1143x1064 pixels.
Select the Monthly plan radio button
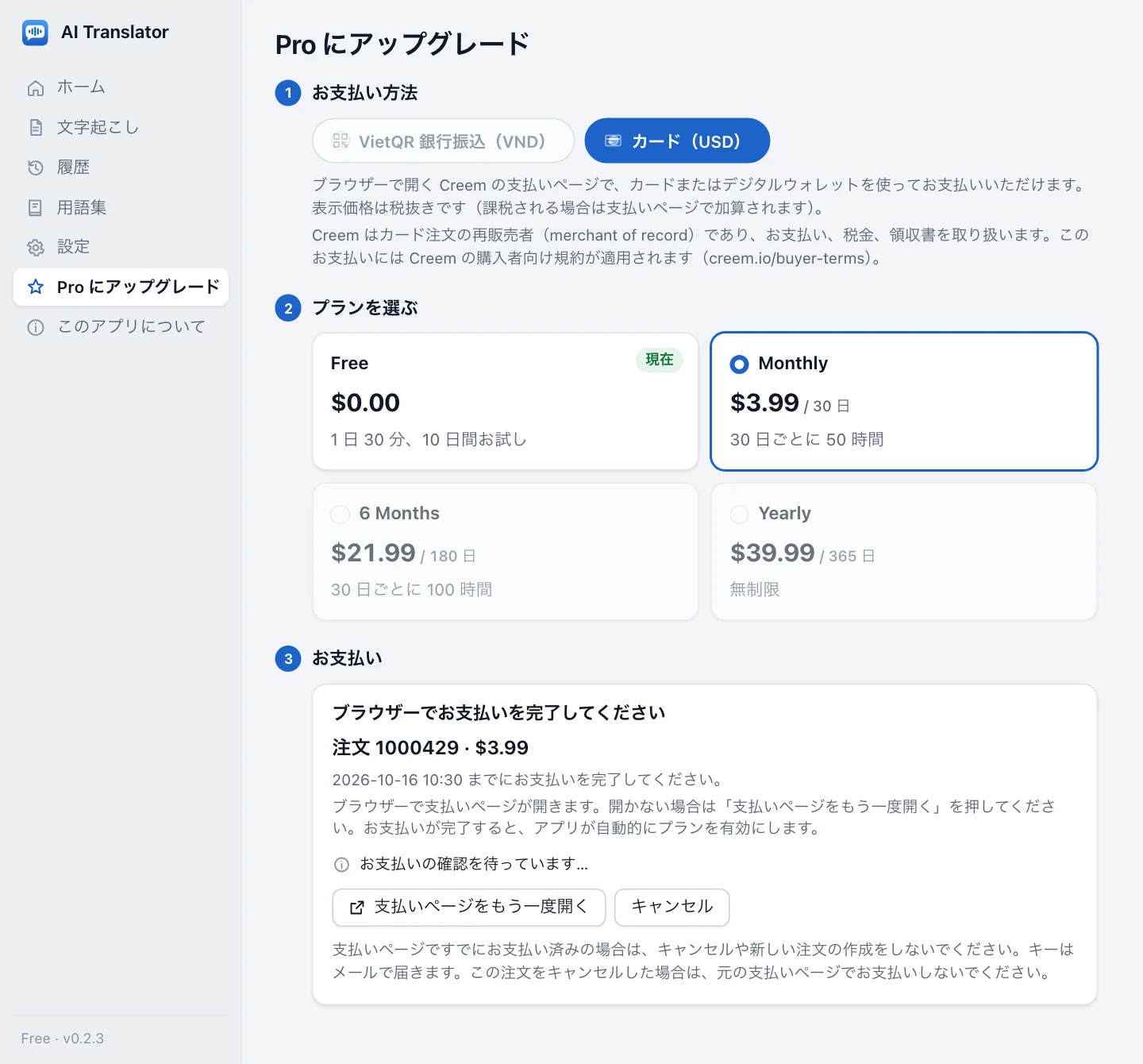(x=739, y=364)
